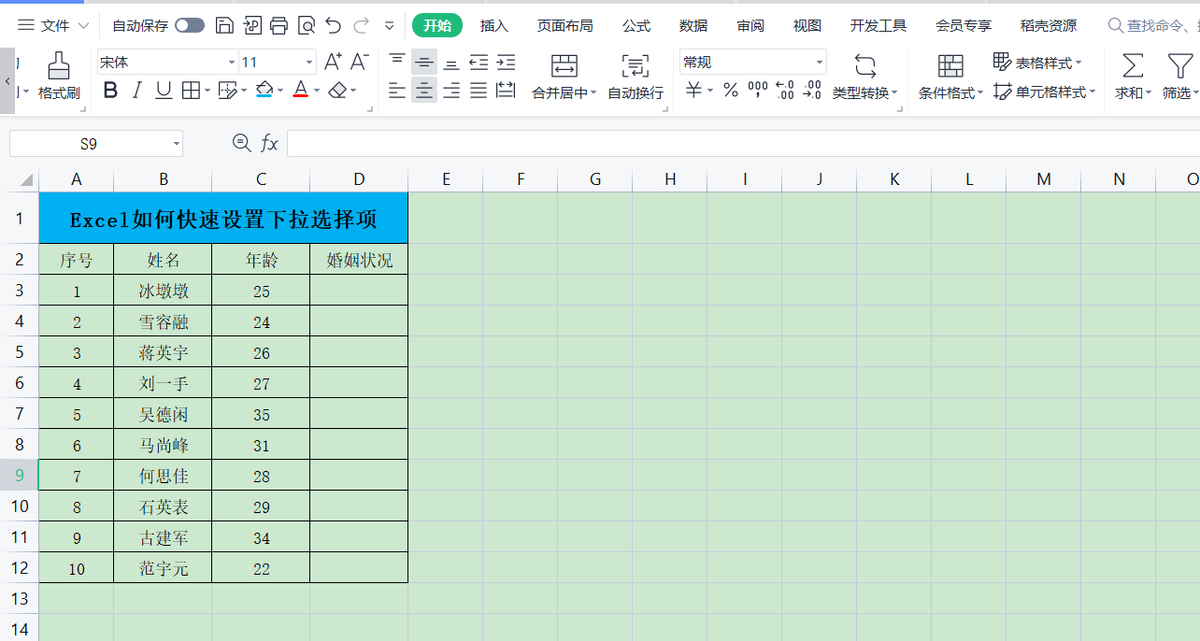This screenshot has width=1200, height=641.
Task: Switch to the 公式 tab
Action: pos(636,26)
